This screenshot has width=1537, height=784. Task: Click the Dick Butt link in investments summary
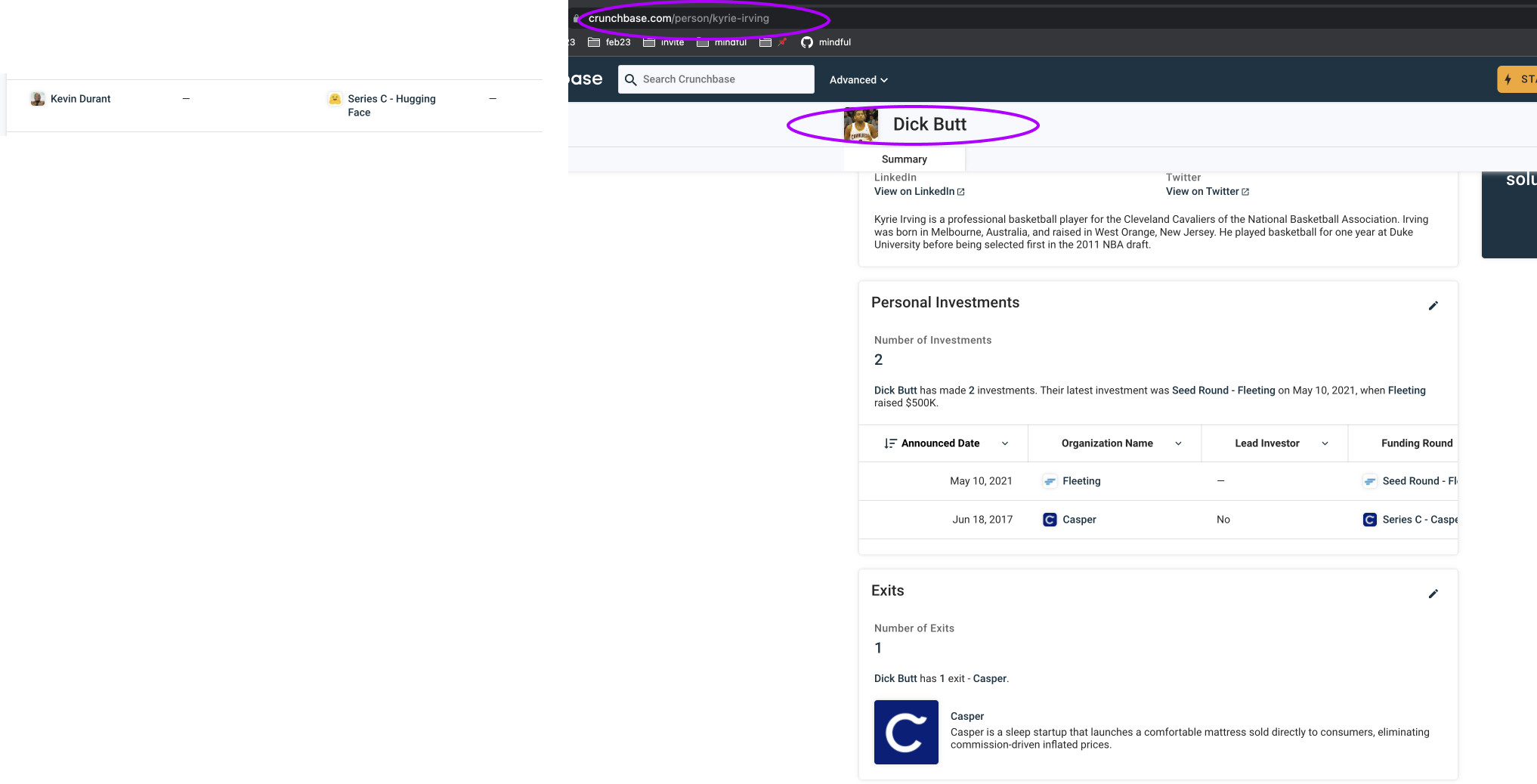[895, 390]
